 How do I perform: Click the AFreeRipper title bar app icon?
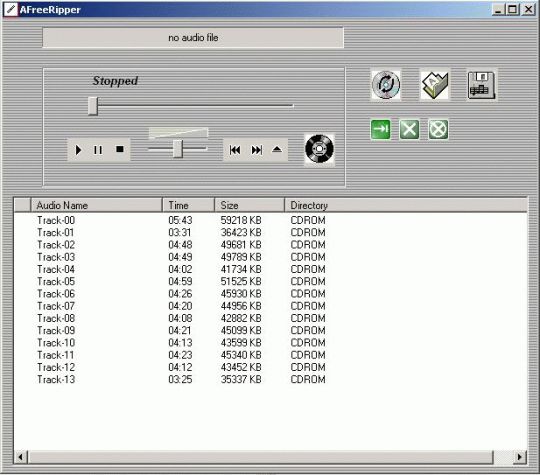click(10, 9)
